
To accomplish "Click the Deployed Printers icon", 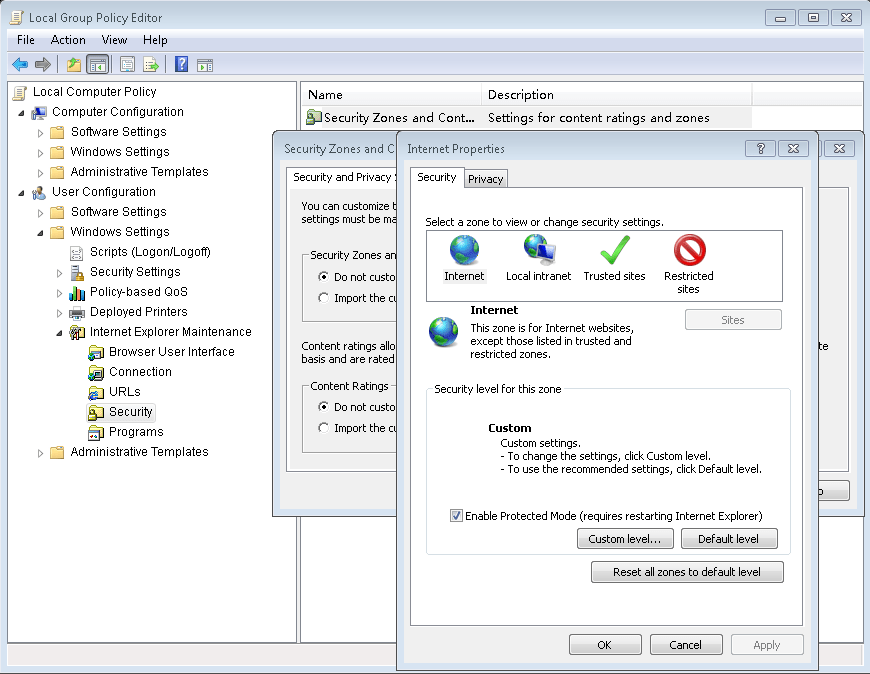I will [x=77, y=313].
